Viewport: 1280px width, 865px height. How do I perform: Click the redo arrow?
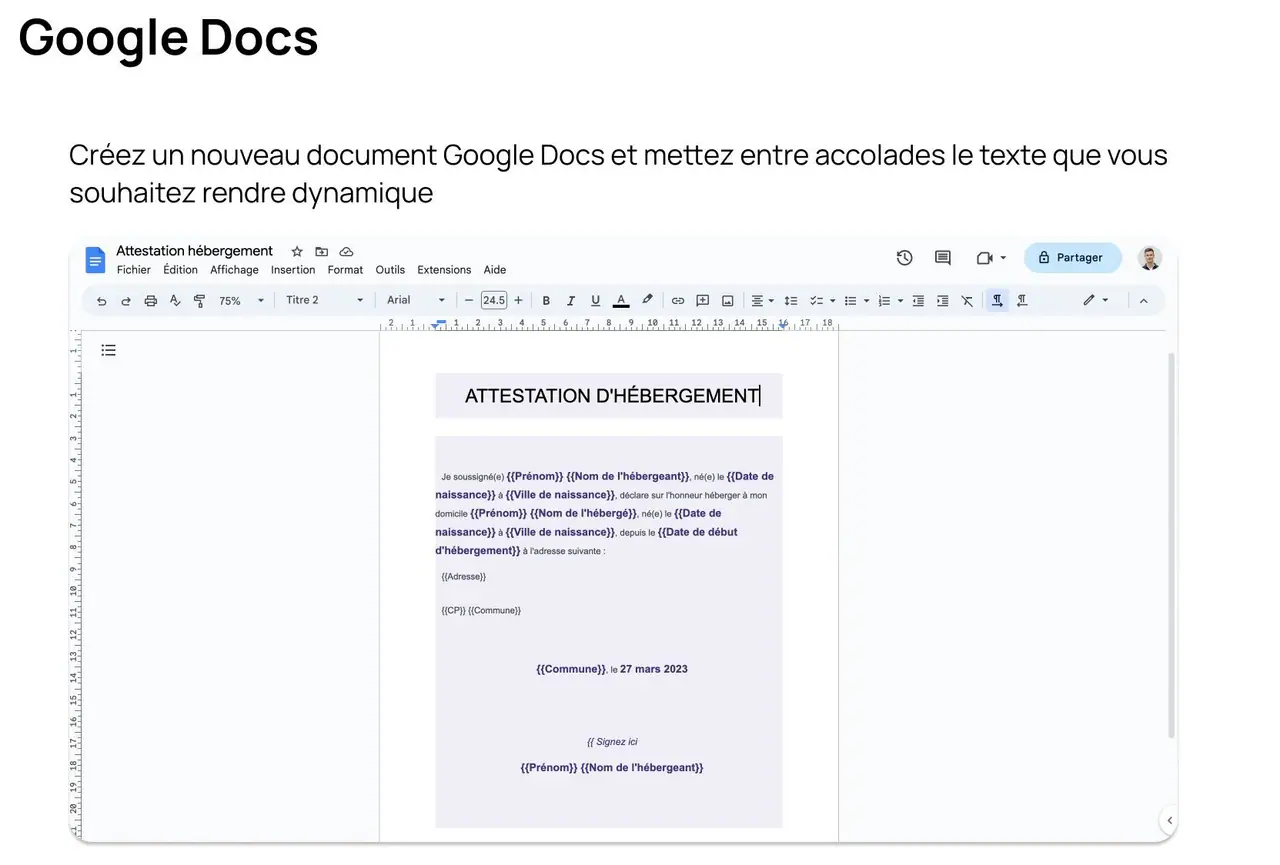click(126, 300)
